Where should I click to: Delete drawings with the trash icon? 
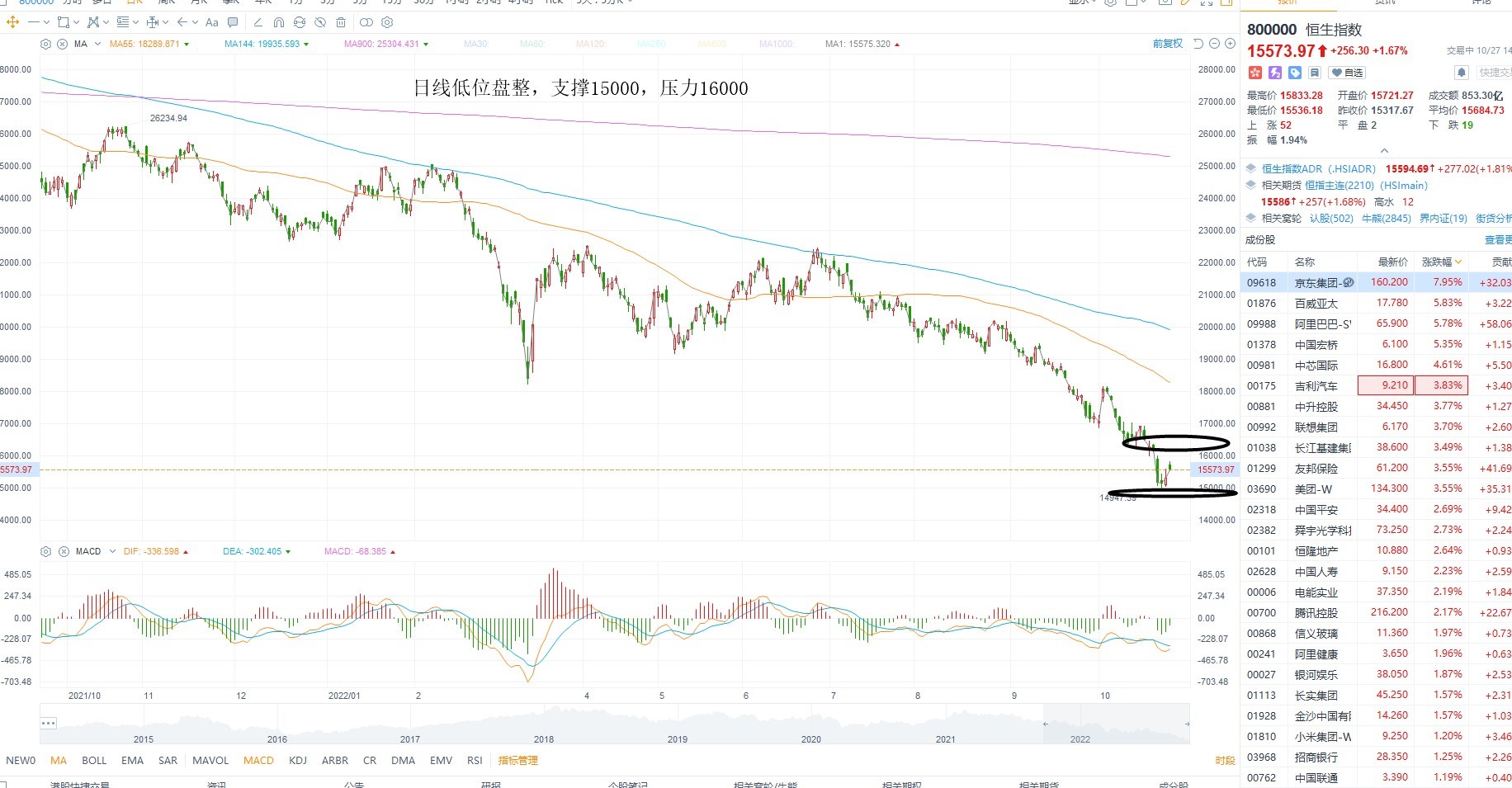pos(341,22)
